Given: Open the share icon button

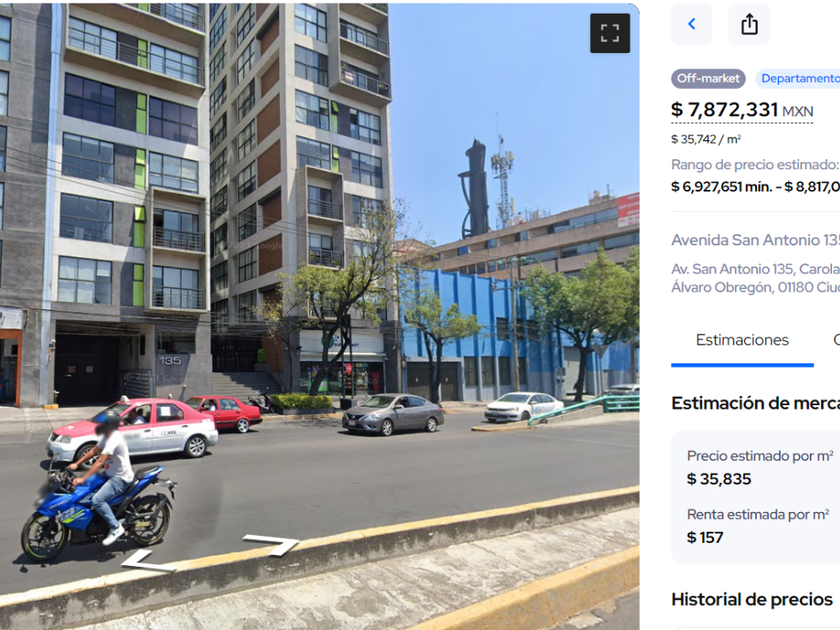Looking at the screenshot, I should click(x=749, y=24).
